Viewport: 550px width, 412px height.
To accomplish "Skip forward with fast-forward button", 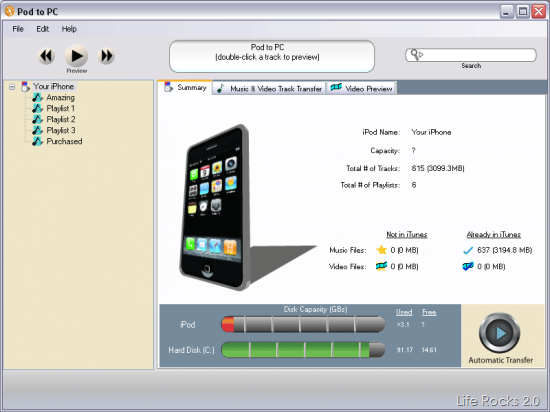I will click(x=106, y=56).
